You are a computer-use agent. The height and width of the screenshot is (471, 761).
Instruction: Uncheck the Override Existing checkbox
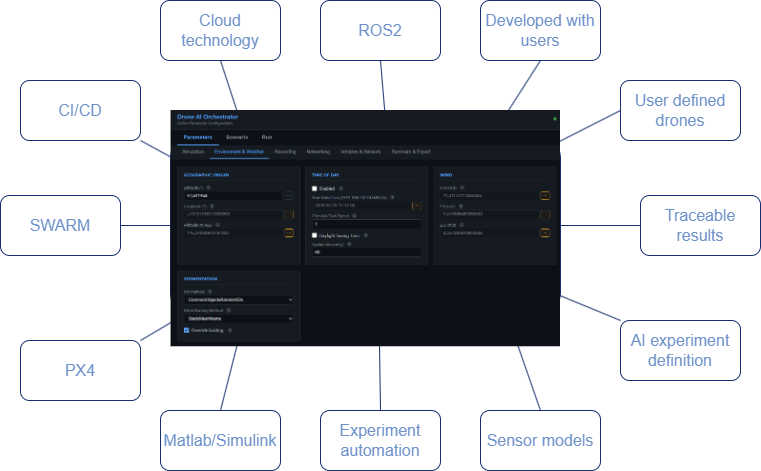pos(186,329)
